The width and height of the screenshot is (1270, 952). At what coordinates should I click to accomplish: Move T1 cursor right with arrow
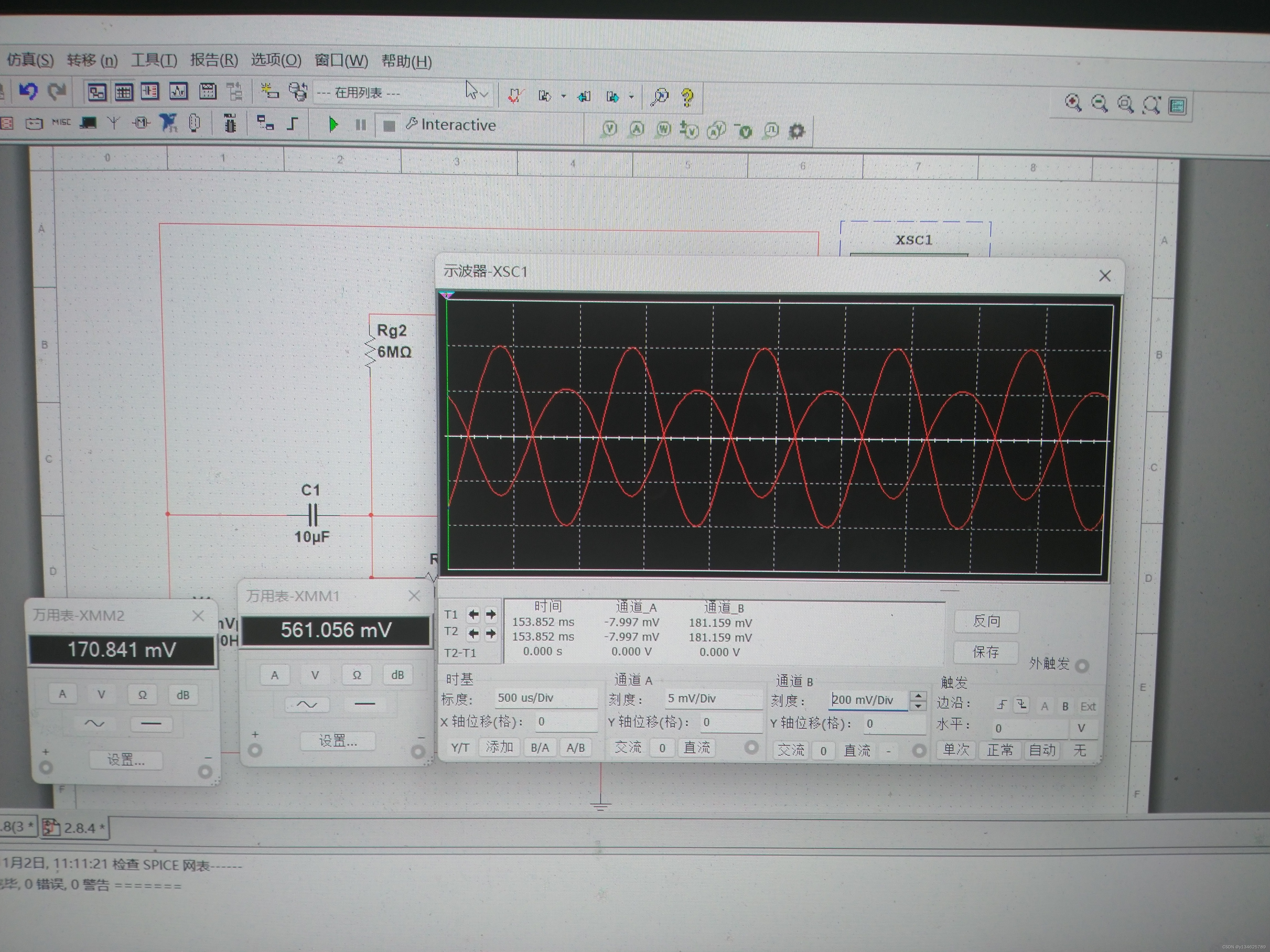(491, 615)
